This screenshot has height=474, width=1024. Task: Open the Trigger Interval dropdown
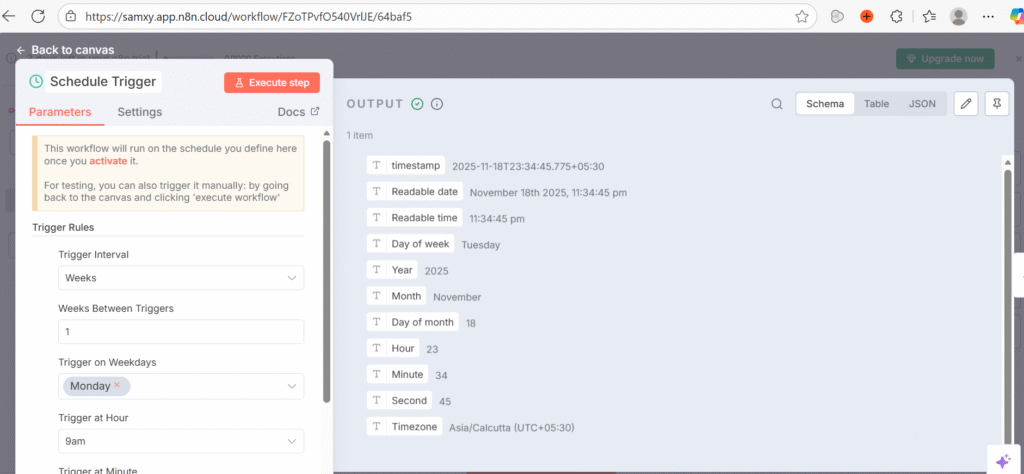tap(180, 277)
